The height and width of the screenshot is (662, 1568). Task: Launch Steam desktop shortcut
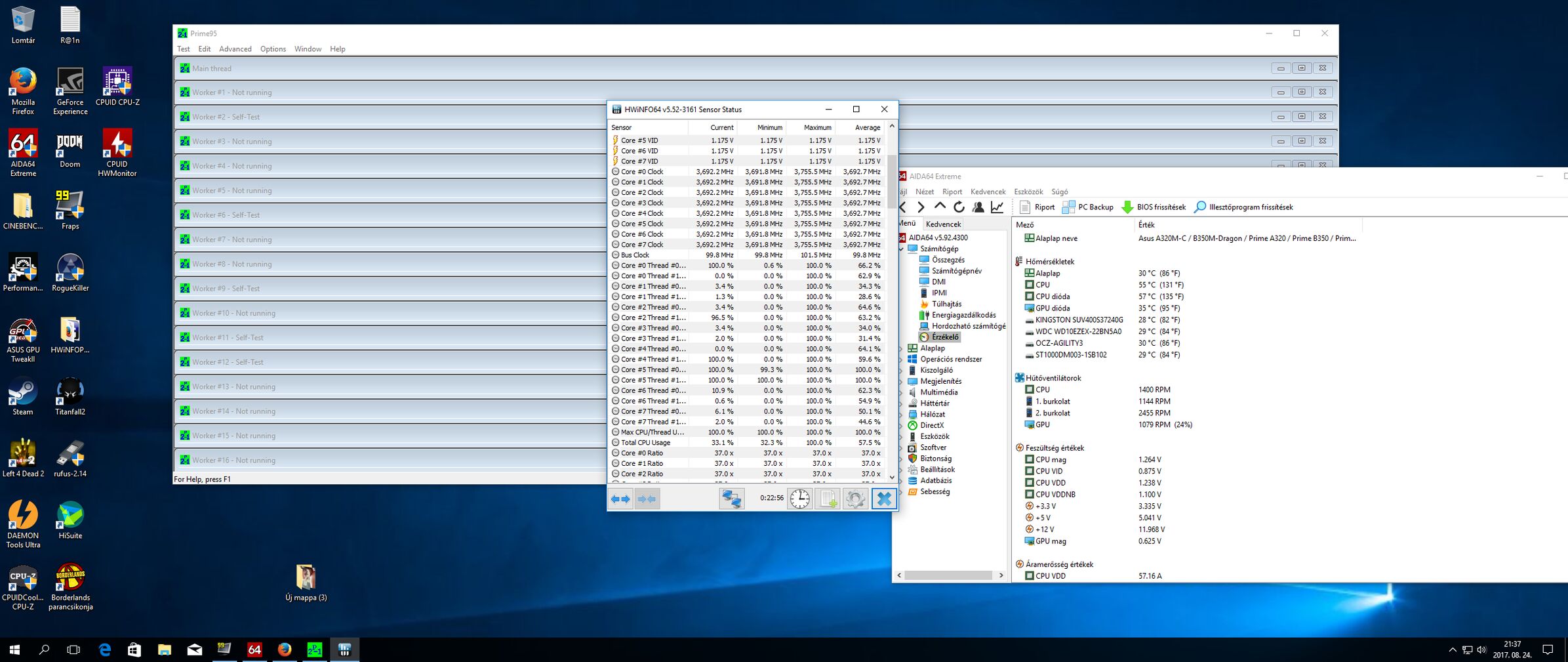(23, 396)
